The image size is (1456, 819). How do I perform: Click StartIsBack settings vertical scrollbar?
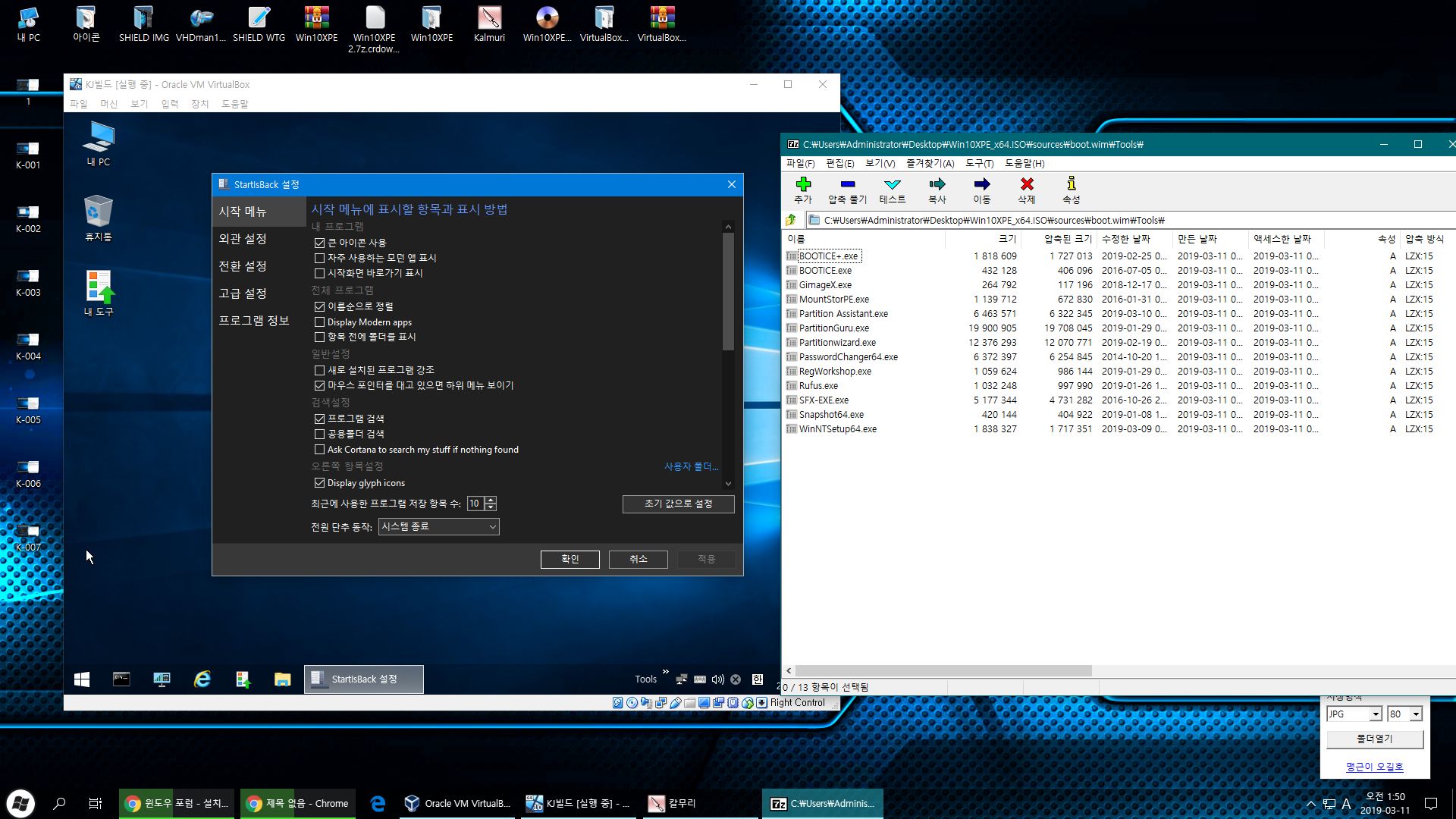[728, 292]
